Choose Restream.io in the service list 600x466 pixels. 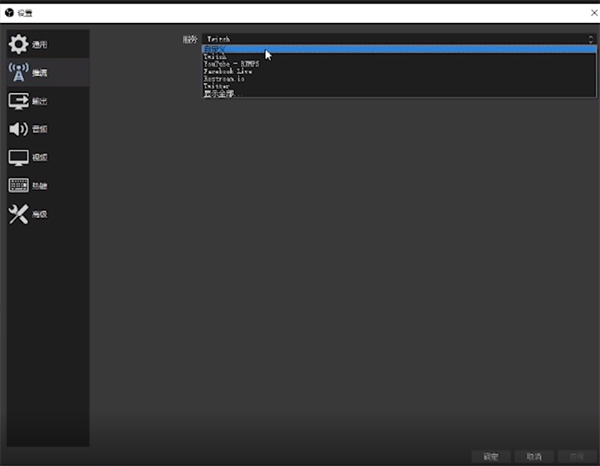point(224,79)
